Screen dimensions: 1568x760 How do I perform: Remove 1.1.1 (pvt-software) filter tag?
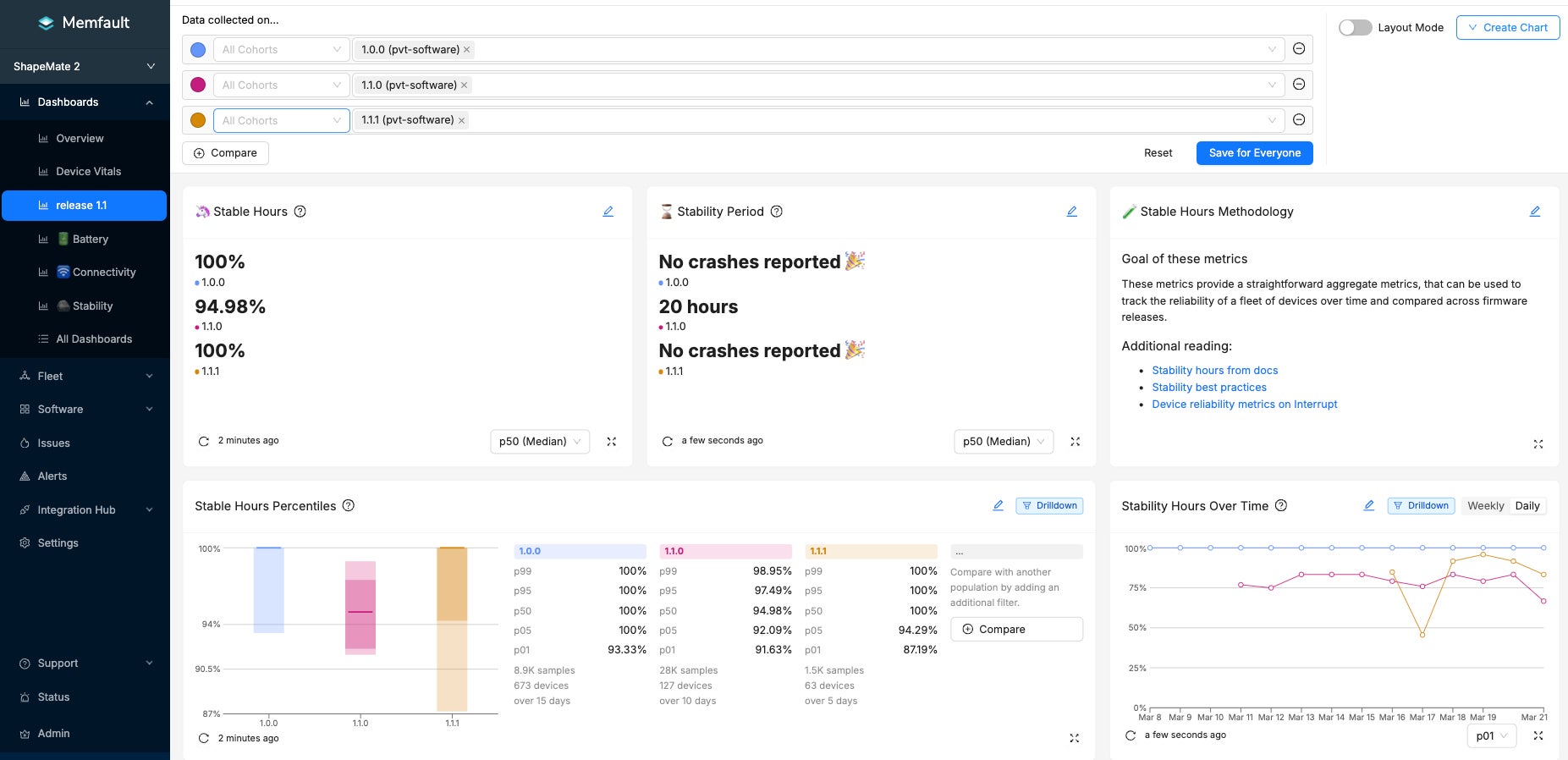pos(461,121)
